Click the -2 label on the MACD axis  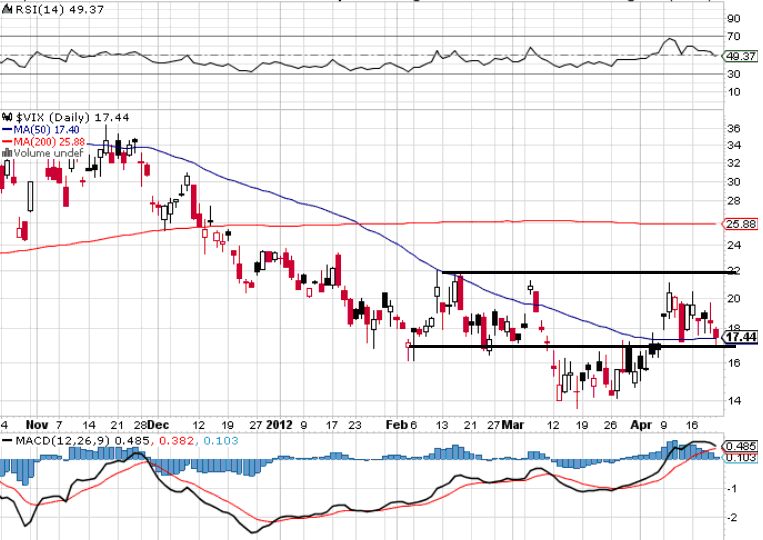click(732, 518)
